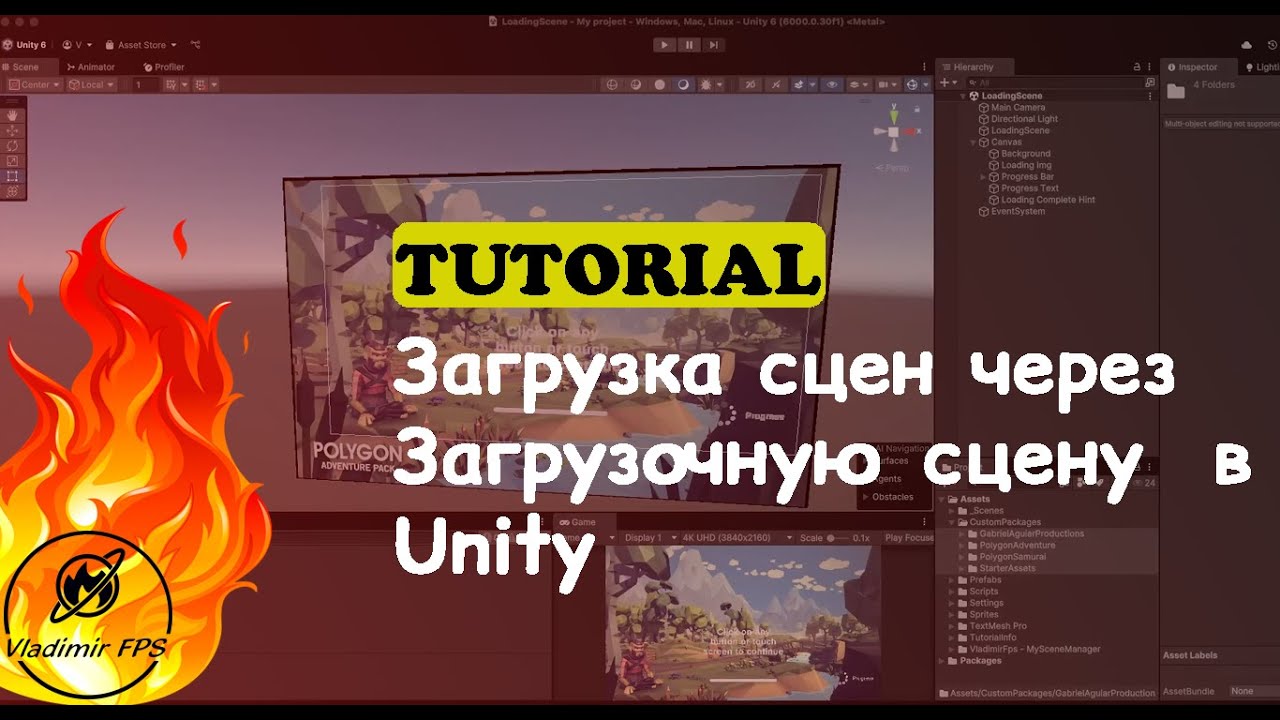The width and height of the screenshot is (1280, 720).
Task: Collapse the Canvas object in Hierarchy
Action: pos(973,142)
